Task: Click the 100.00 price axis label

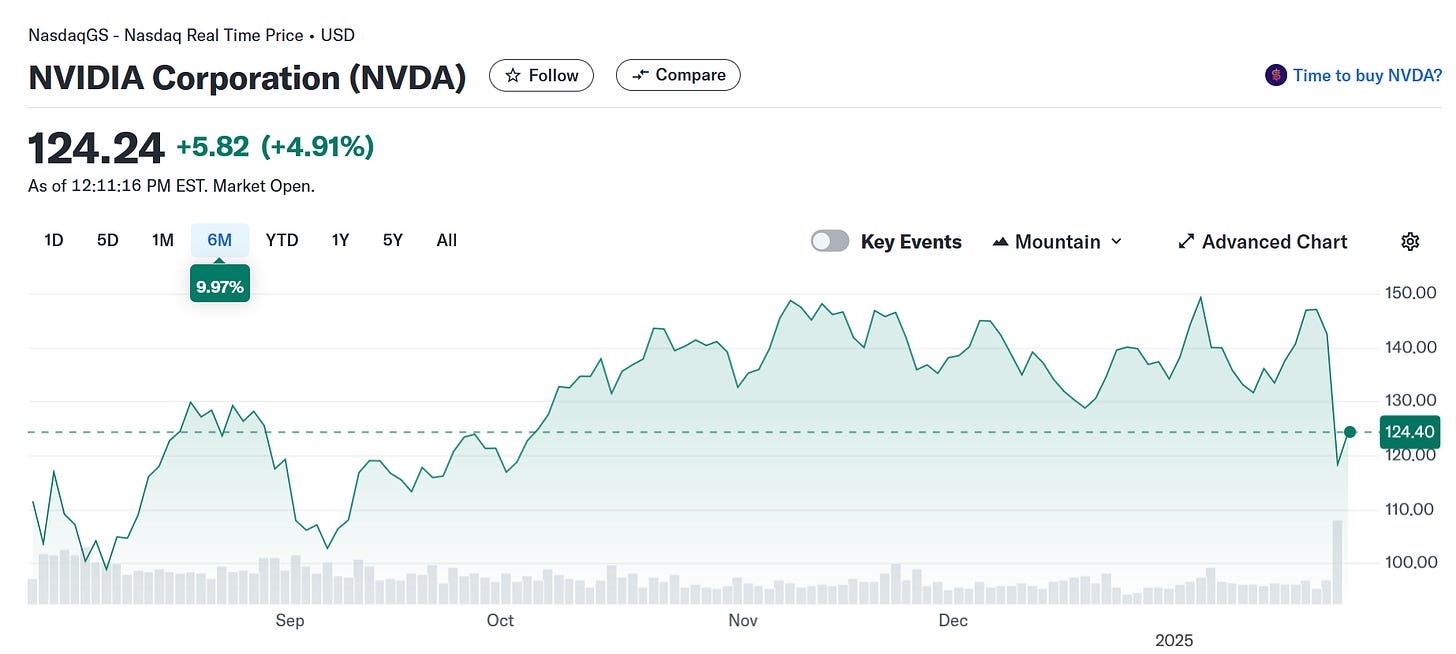Action: point(1410,562)
